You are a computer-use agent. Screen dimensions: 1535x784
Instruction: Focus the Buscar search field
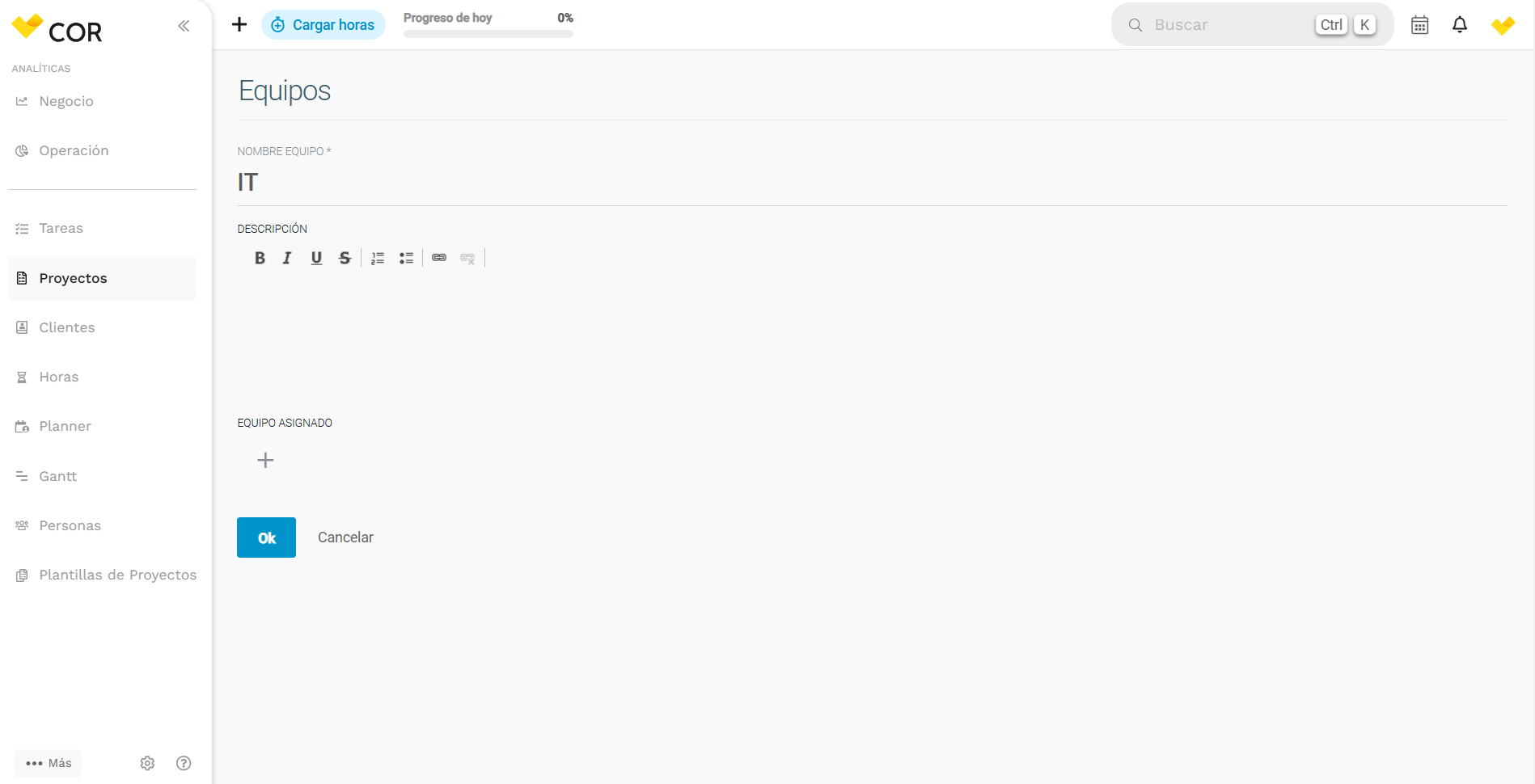[1252, 25]
